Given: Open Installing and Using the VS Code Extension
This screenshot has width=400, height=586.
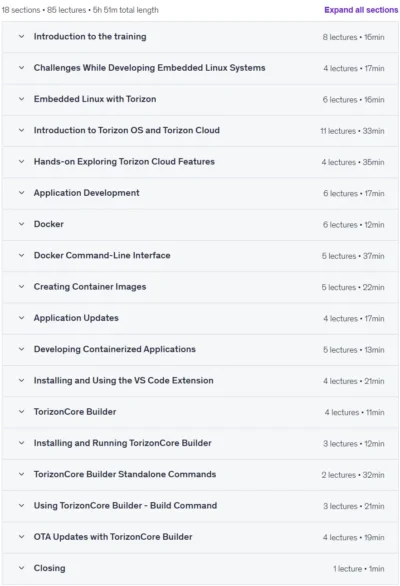Looking at the screenshot, I should pos(200,380).
